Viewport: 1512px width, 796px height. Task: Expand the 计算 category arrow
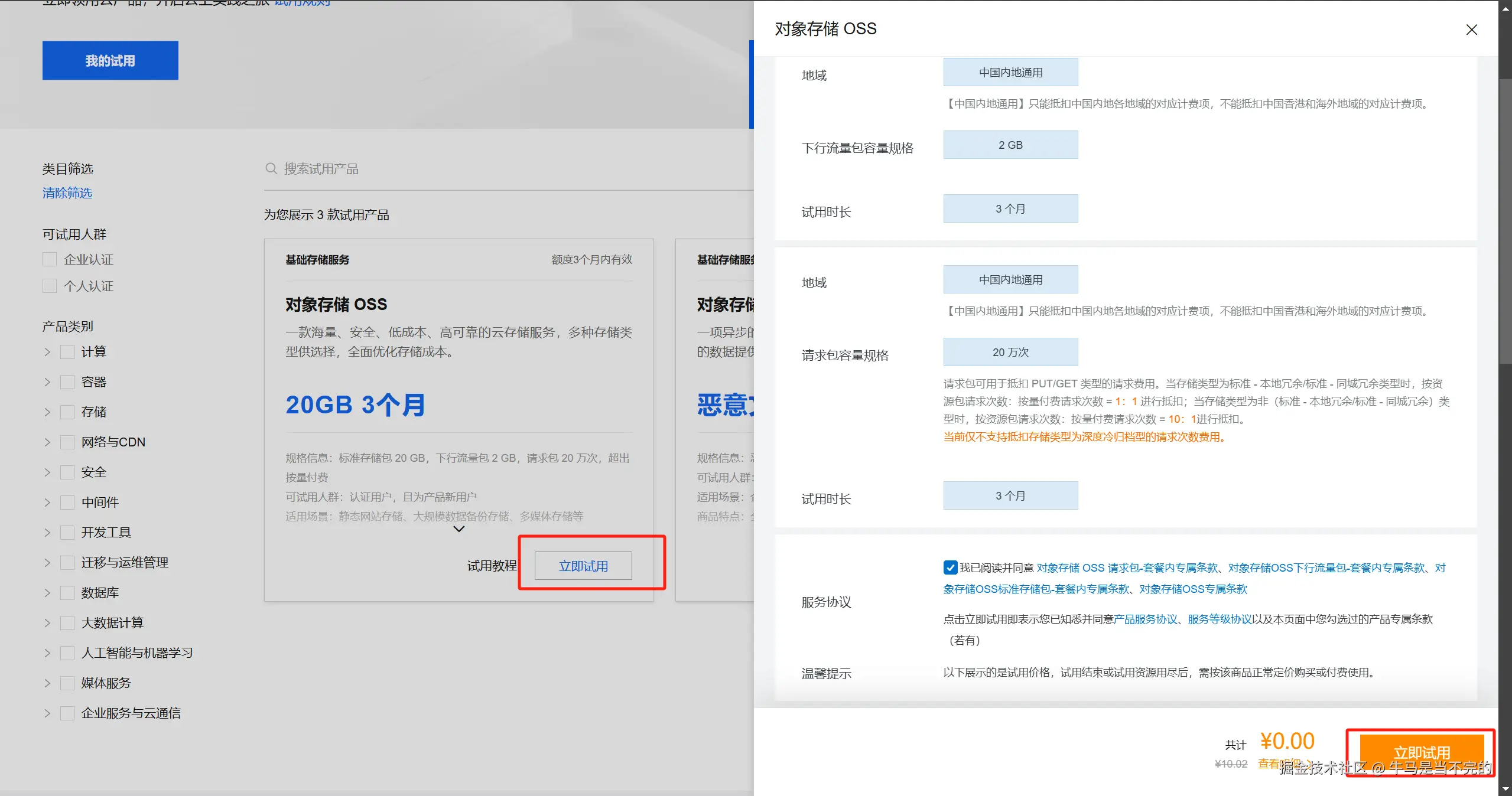pos(47,352)
